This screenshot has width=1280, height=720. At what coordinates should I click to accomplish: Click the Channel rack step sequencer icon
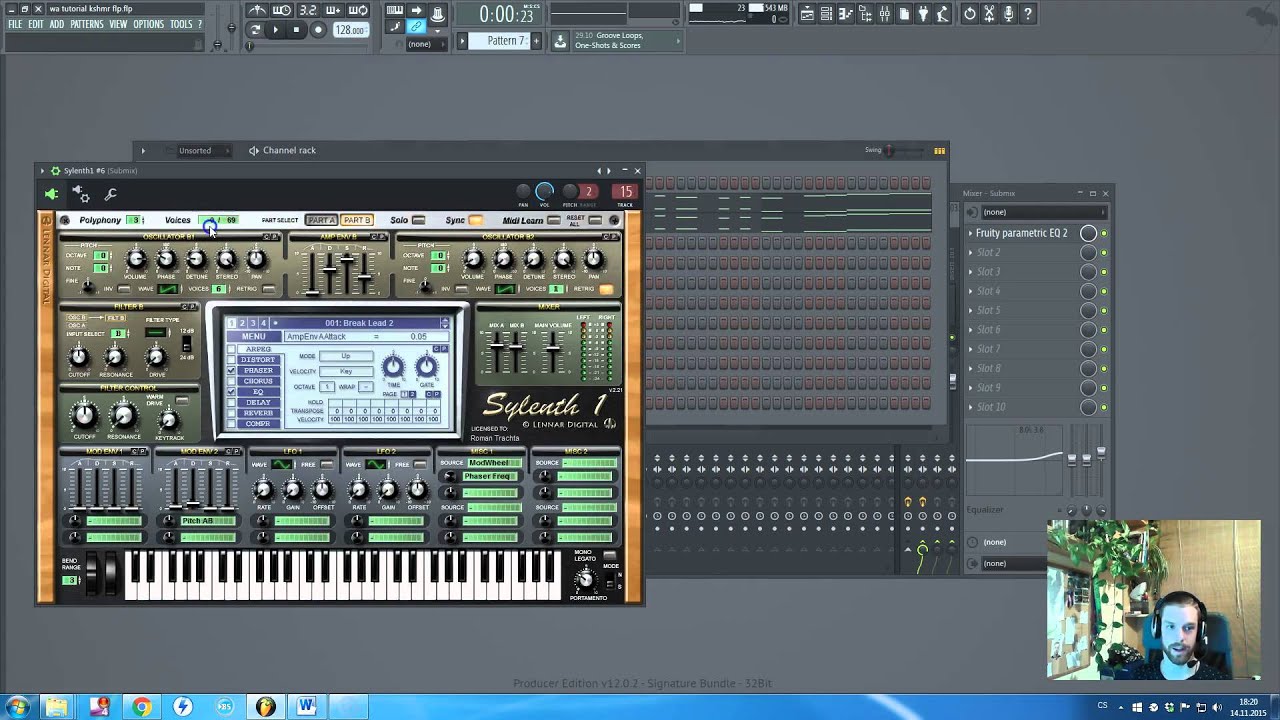(x=939, y=150)
